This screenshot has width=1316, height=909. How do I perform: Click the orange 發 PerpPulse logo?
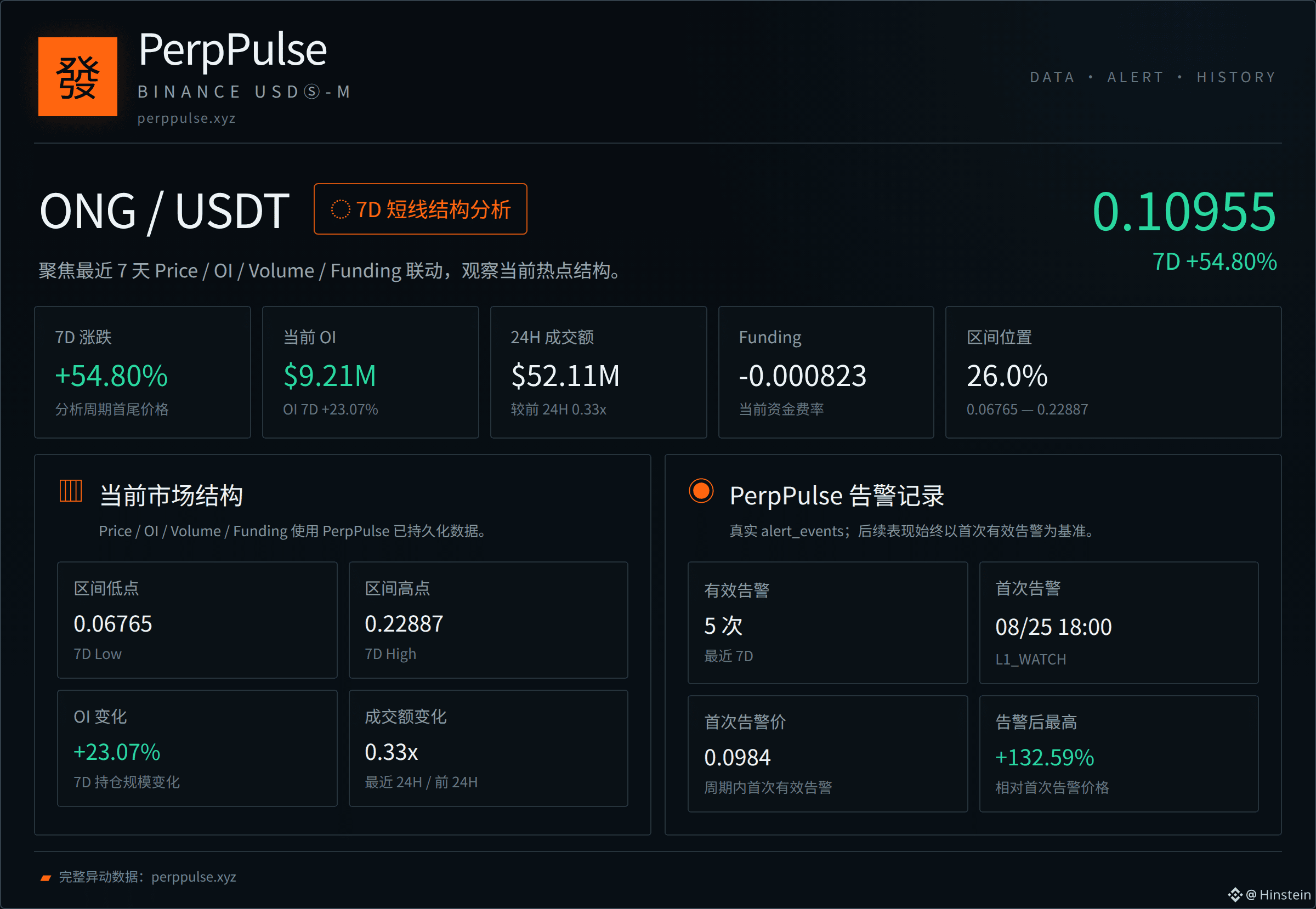(77, 76)
